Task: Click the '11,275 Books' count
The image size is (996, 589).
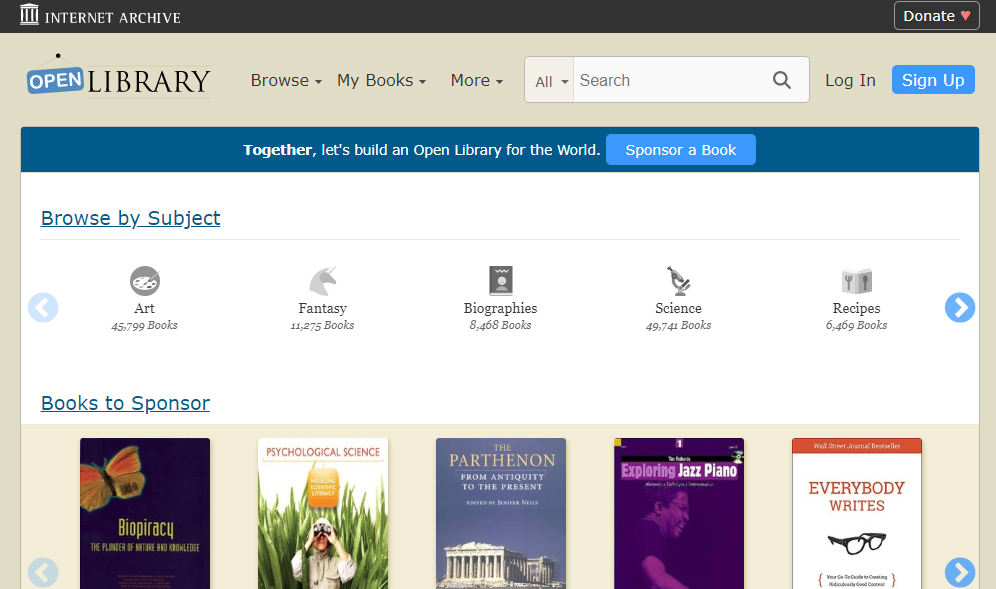Action: coord(322,325)
